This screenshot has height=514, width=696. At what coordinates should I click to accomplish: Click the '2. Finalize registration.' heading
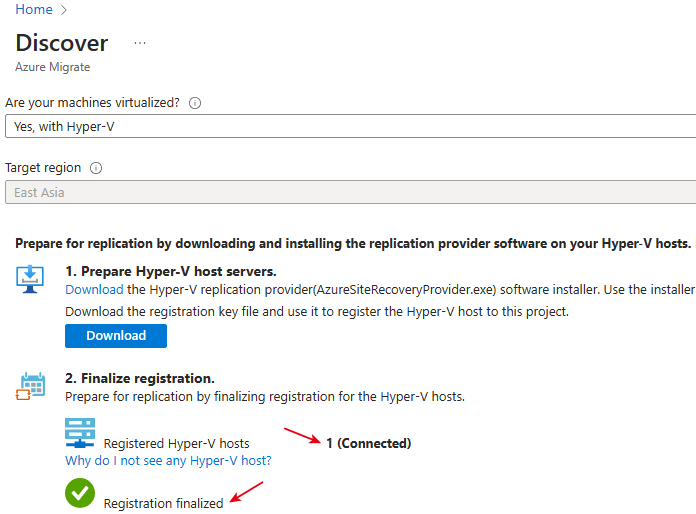coord(140,378)
